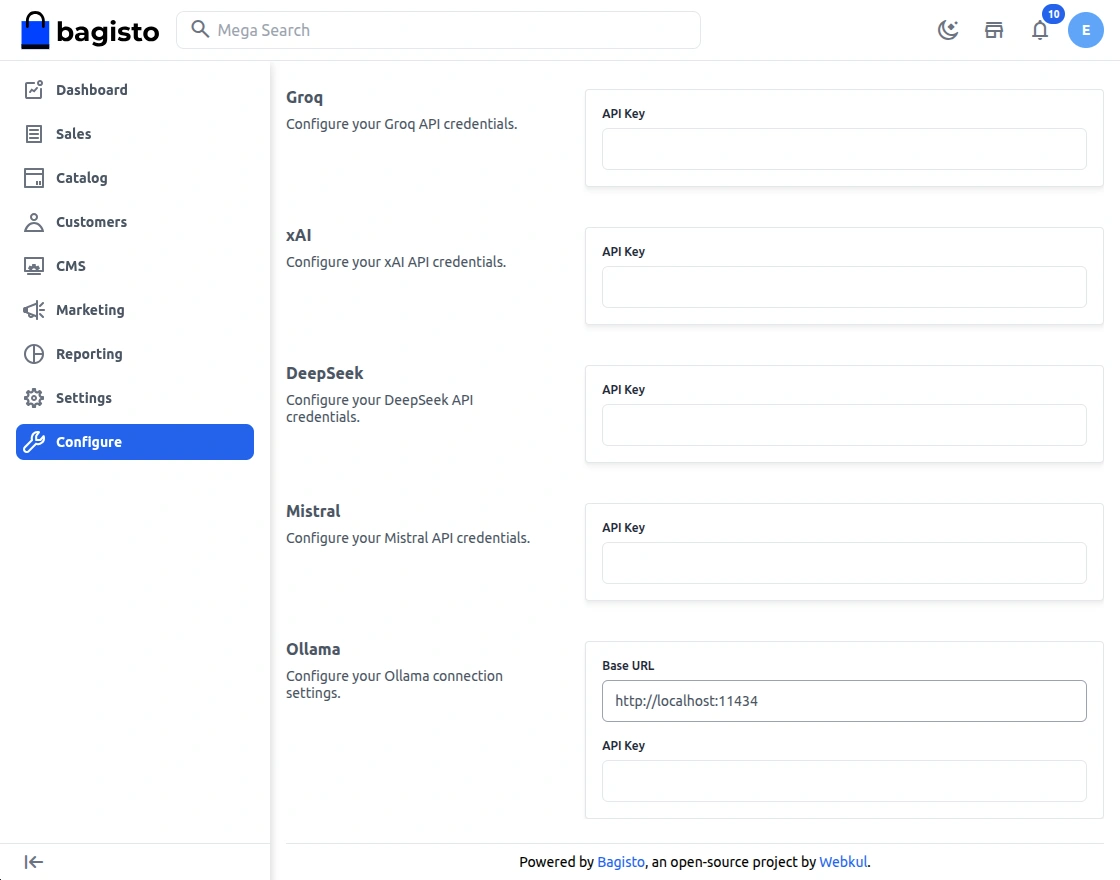This screenshot has width=1120, height=880.
Task: Click the DeepSeek API Key input
Action: (x=843, y=425)
